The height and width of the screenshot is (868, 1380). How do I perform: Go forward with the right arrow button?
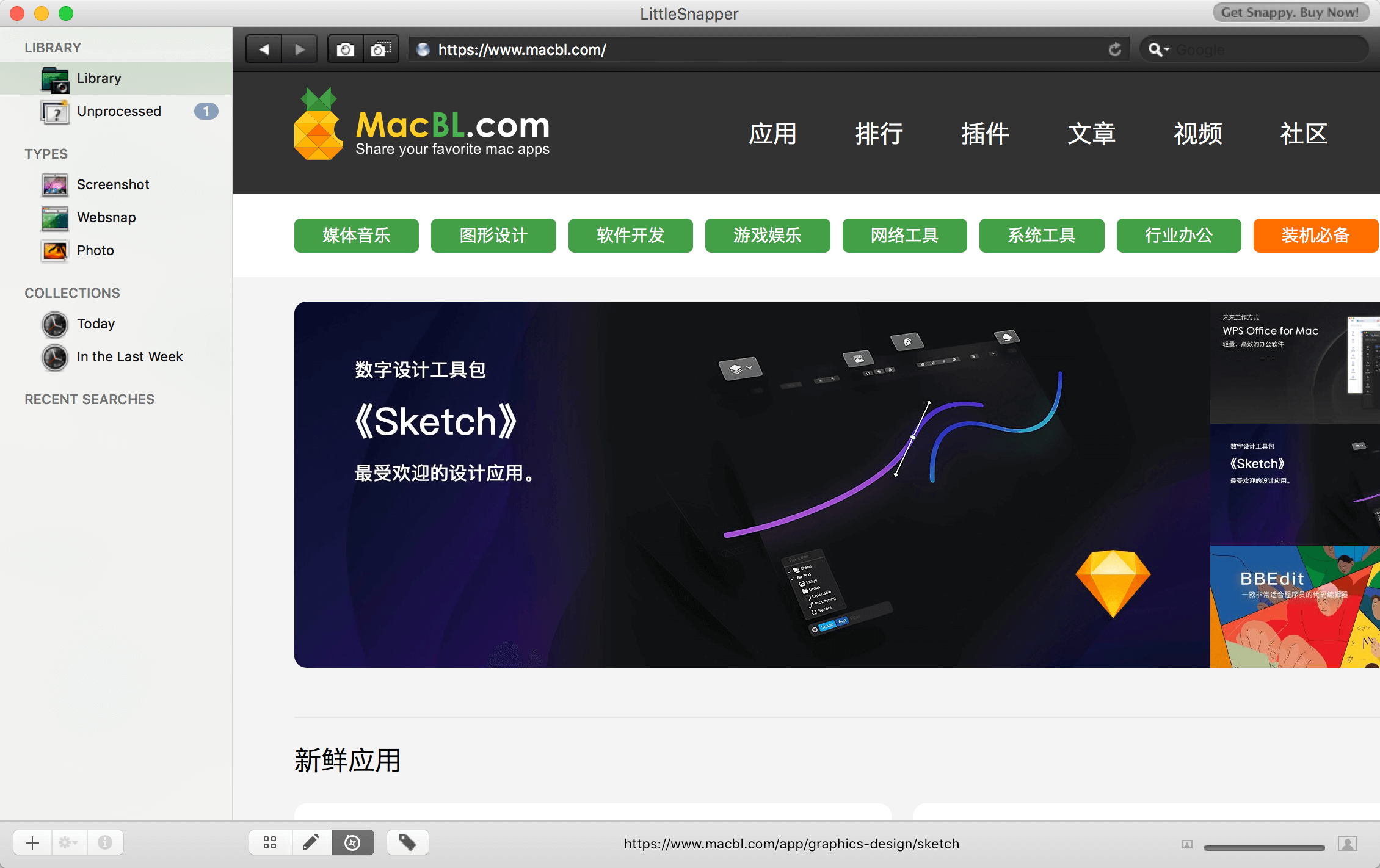[299, 49]
